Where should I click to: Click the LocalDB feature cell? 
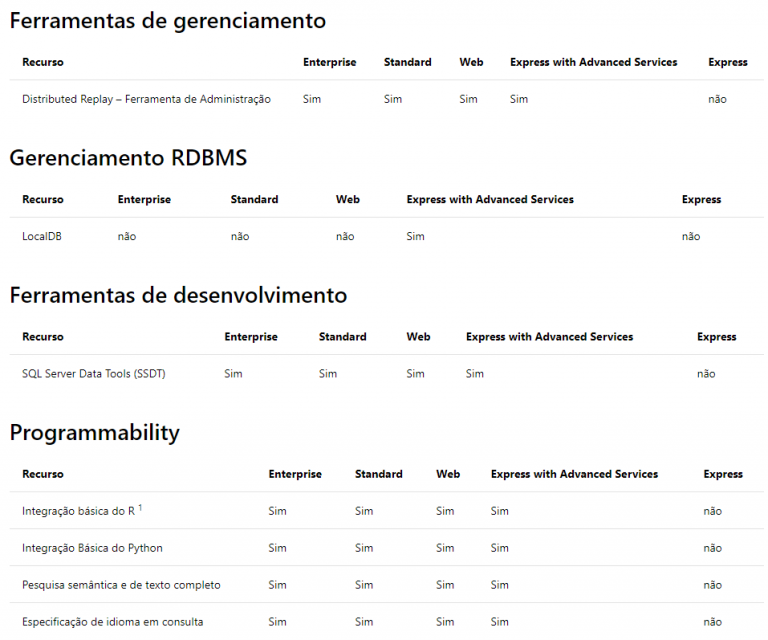(42, 237)
